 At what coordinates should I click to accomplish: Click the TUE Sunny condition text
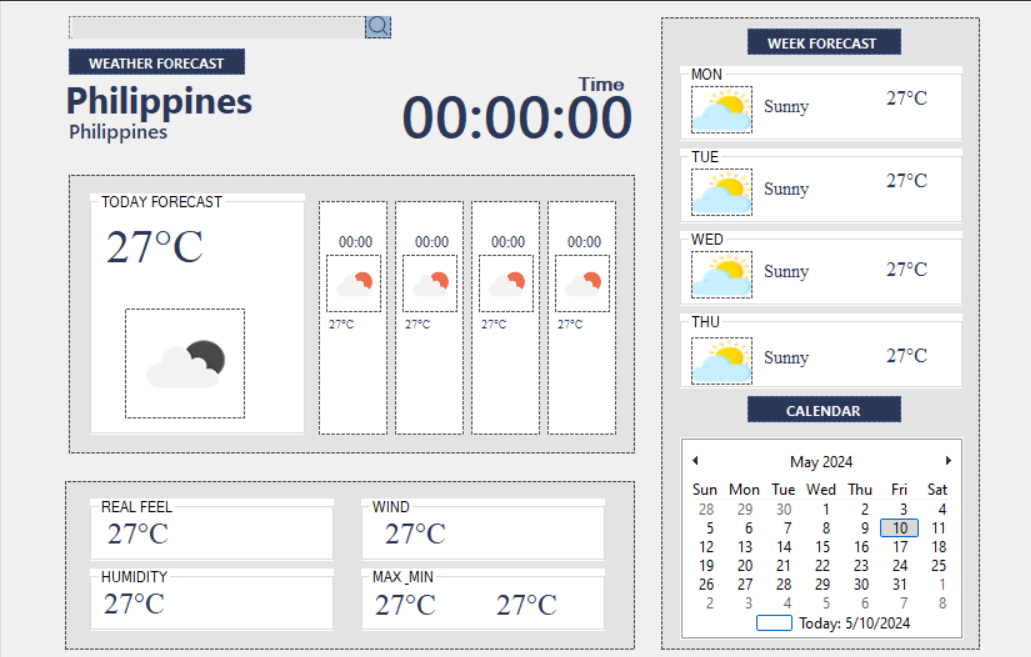coord(786,189)
